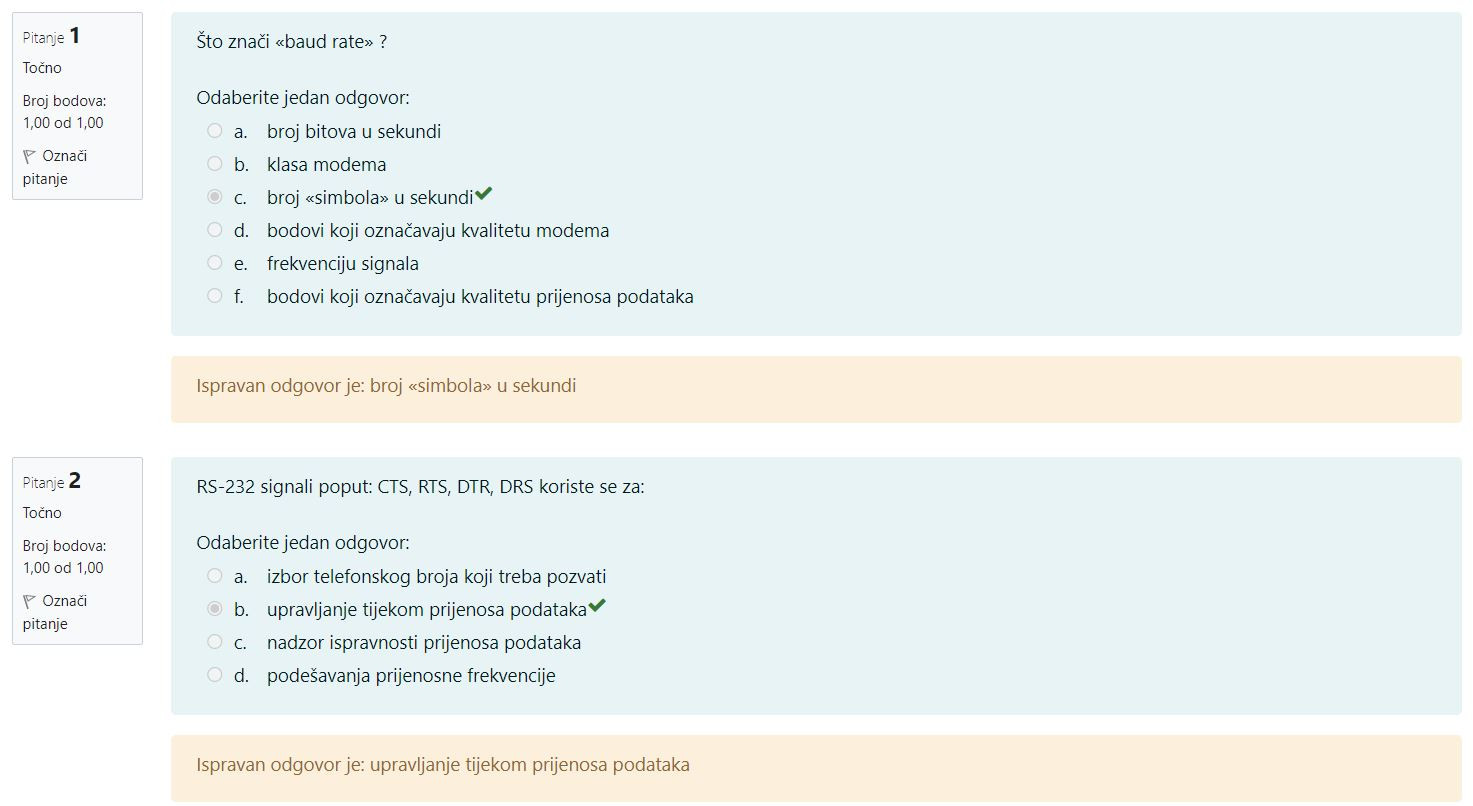Select radio option 'klasa modema'

[x=214, y=164]
